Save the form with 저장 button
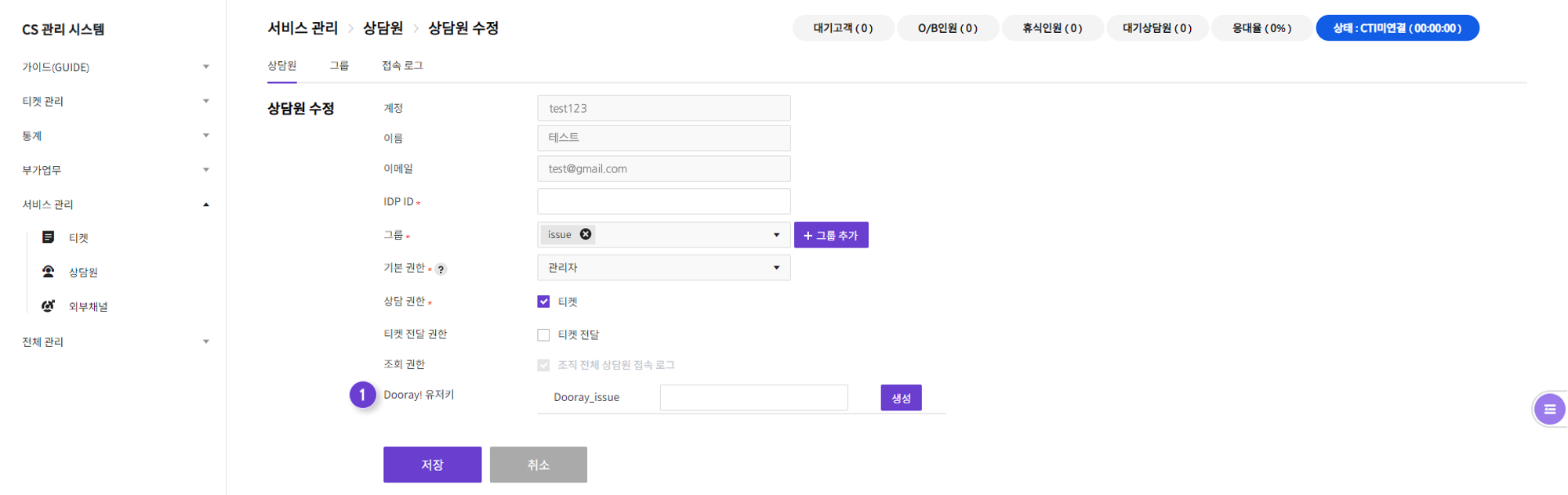Screen dimensions: 1568x495 [433, 464]
